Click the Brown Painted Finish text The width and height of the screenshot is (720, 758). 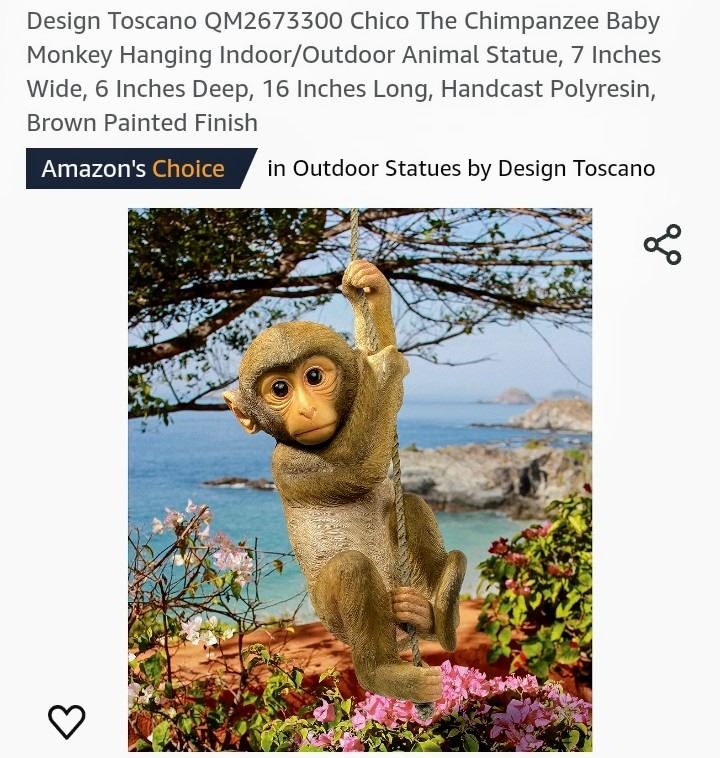(142, 123)
